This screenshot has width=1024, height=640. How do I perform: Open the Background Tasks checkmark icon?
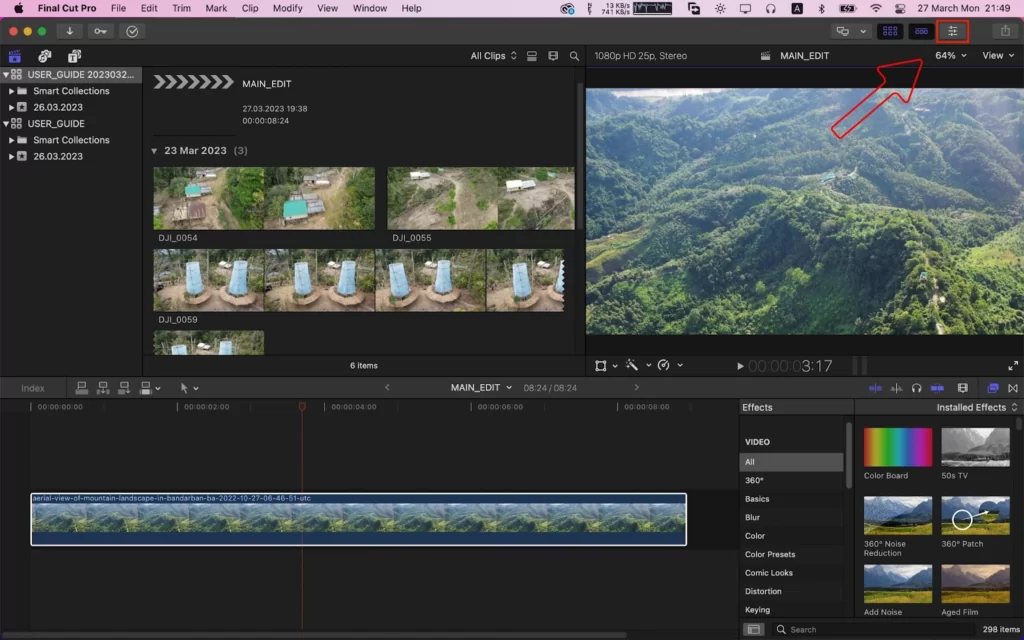pyautogui.click(x=132, y=31)
